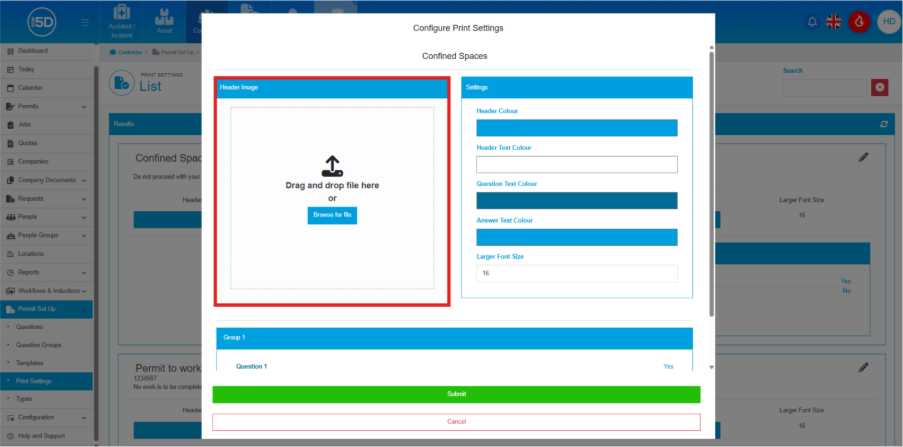This screenshot has height=447, width=903.
Task: Collapse the Permit Set Up menu
Action: 46,309
